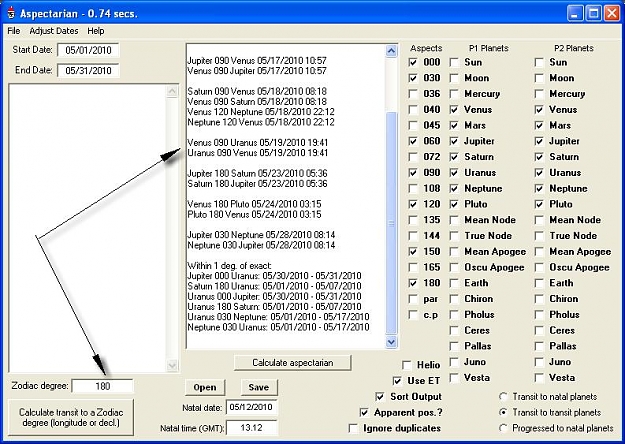Open the Adjust Dates menu

(54, 31)
